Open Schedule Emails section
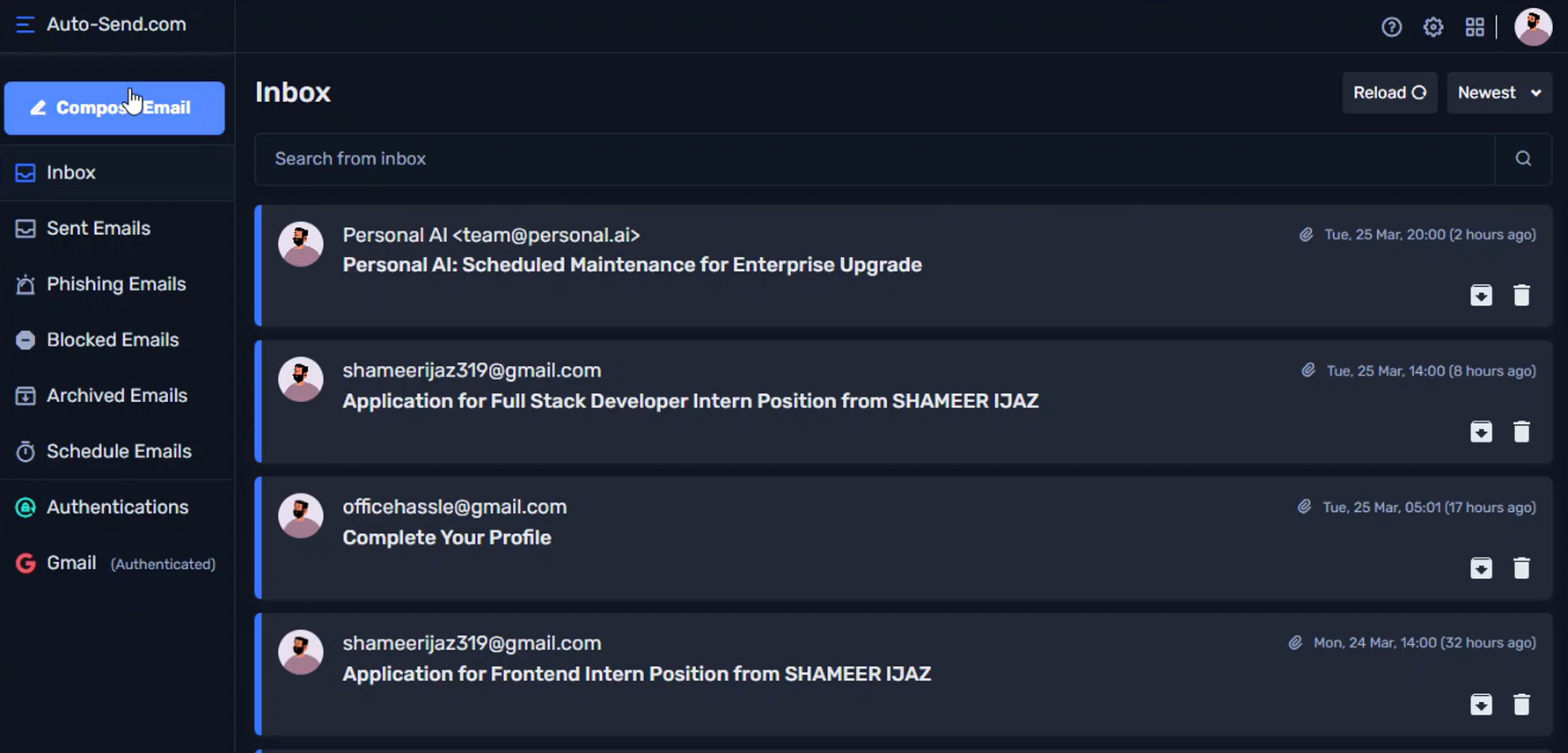The height and width of the screenshot is (753, 1568). [x=117, y=451]
